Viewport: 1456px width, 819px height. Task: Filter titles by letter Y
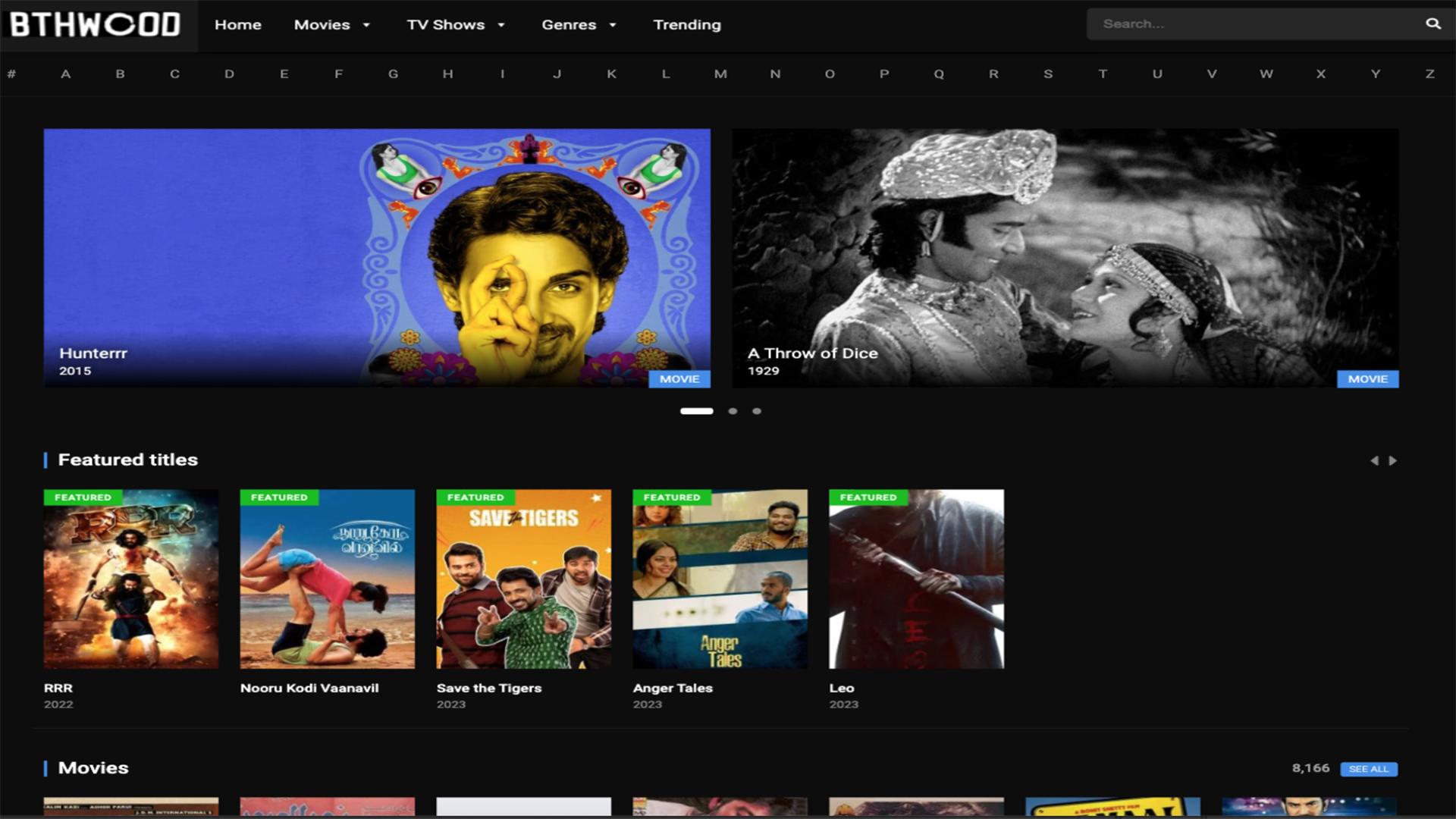coord(1376,74)
